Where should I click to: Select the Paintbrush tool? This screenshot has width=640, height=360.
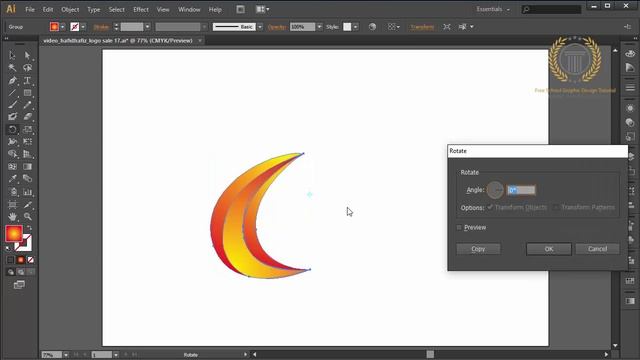click(x=12, y=105)
